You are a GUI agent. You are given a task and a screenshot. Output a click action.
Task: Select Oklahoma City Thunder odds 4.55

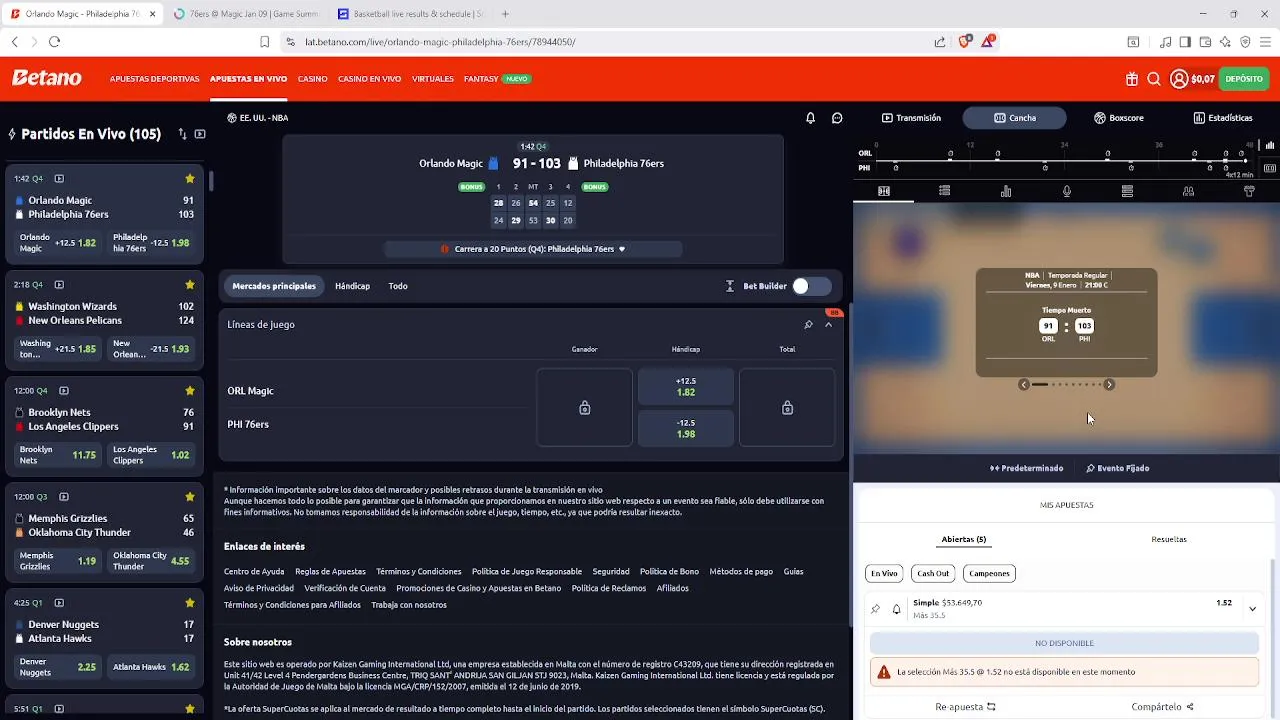(x=151, y=561)
